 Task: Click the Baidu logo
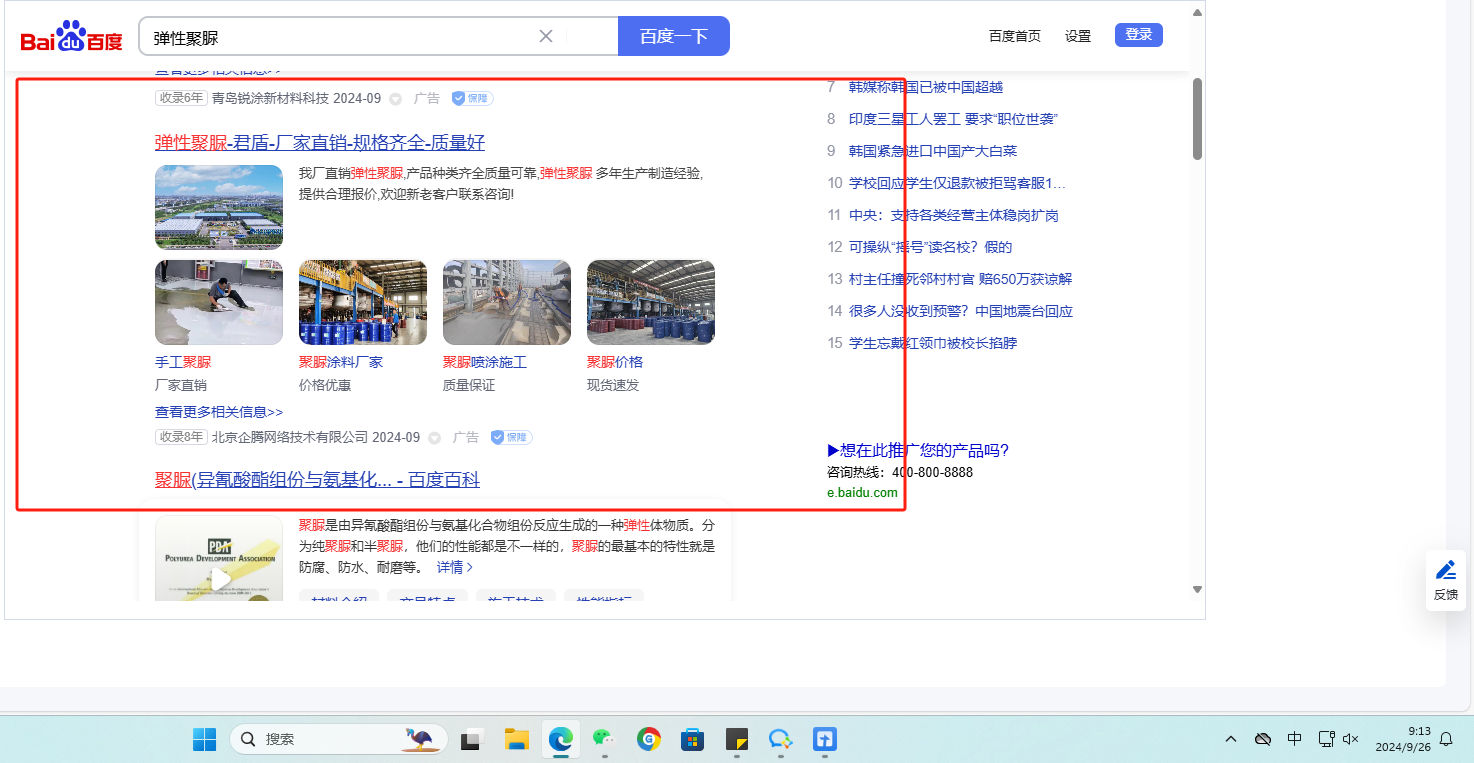click(71, 38)
